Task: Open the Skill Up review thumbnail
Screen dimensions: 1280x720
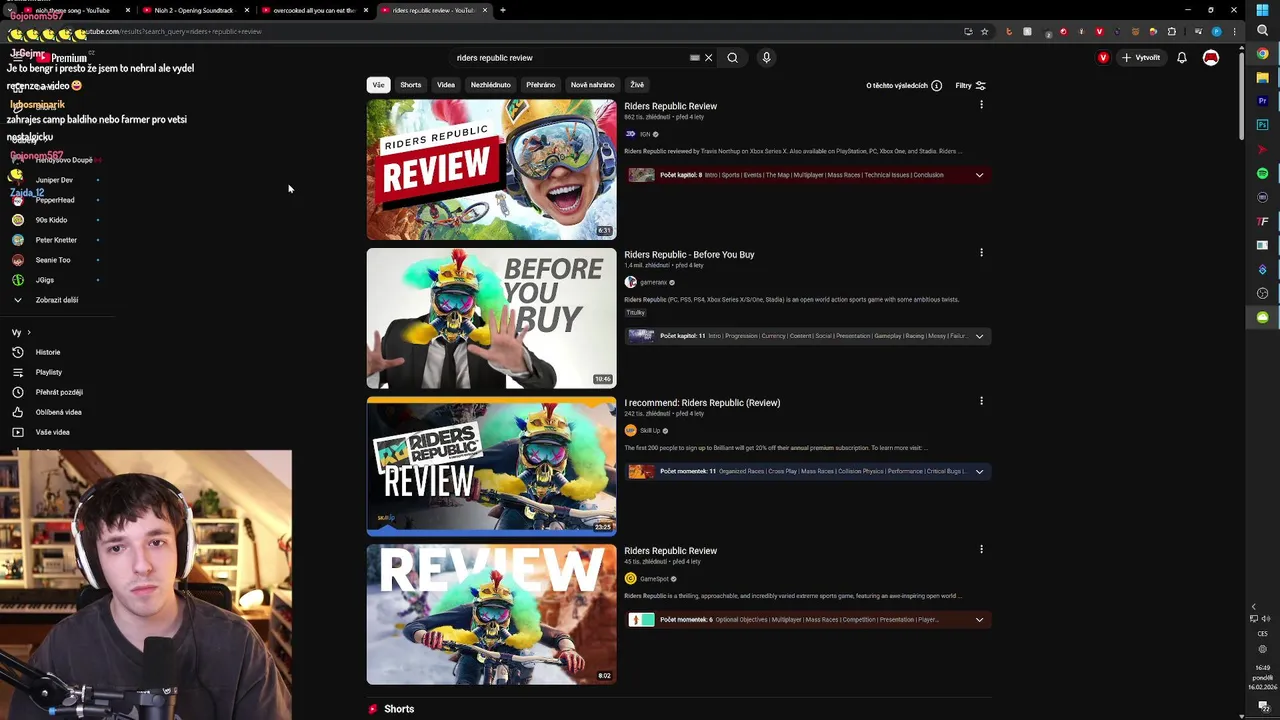Action: (x=491, y=466)
